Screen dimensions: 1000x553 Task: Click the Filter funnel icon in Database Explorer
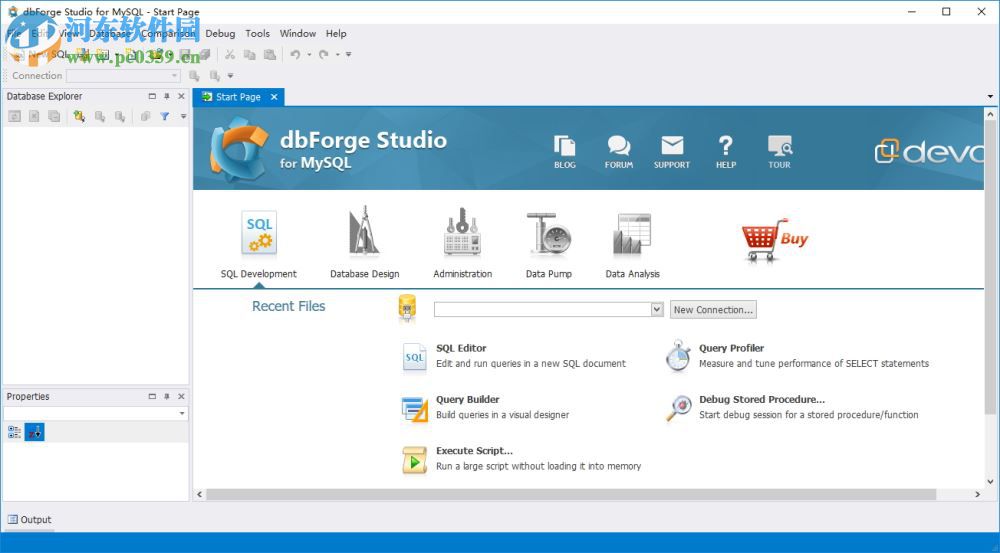tap(165, 116)
